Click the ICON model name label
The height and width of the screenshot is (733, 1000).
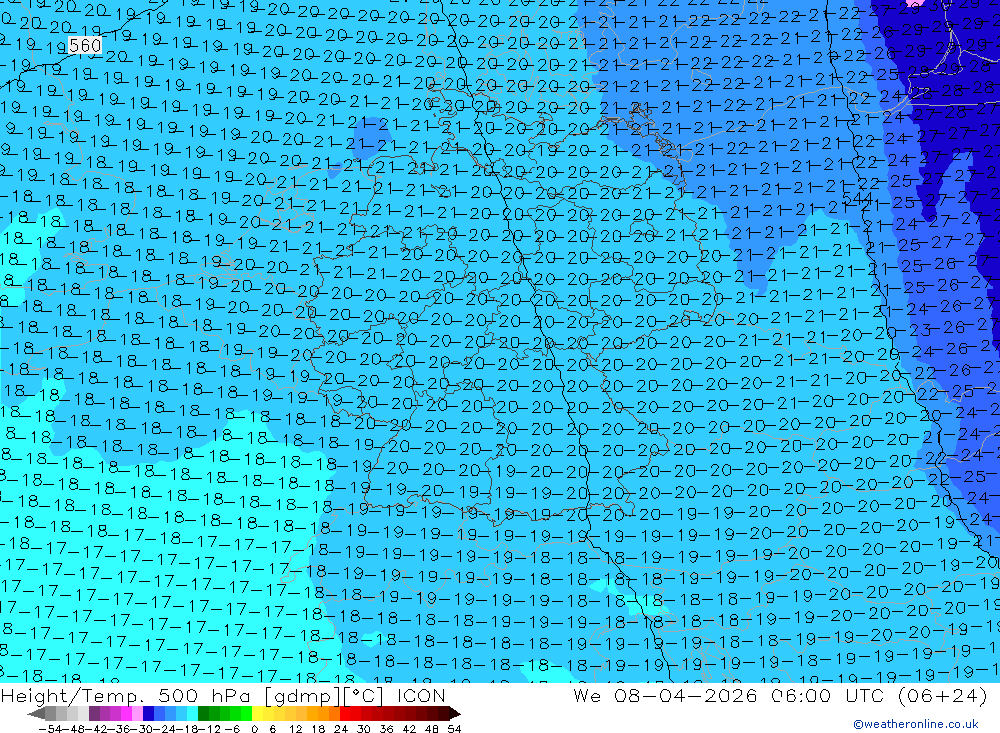coord(420,695)
